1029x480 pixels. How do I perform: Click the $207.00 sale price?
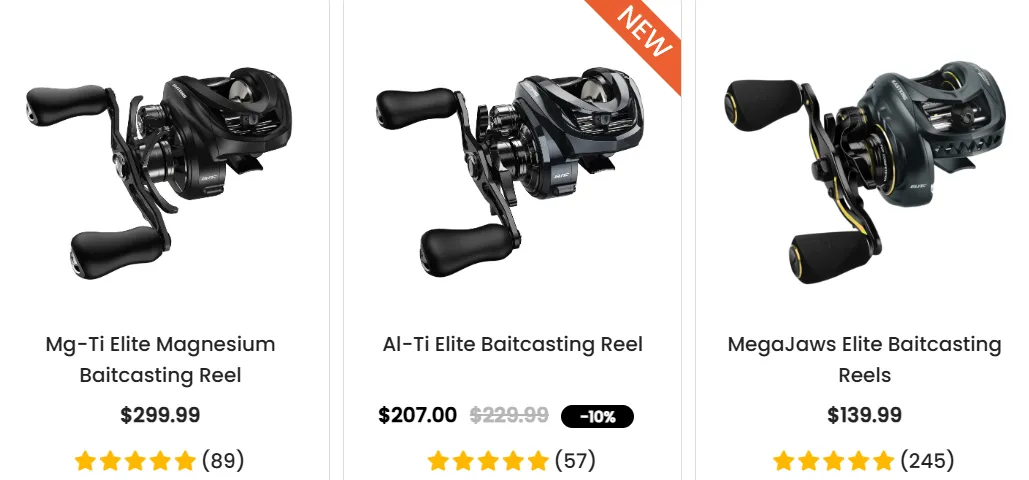[x=417, y=416]
